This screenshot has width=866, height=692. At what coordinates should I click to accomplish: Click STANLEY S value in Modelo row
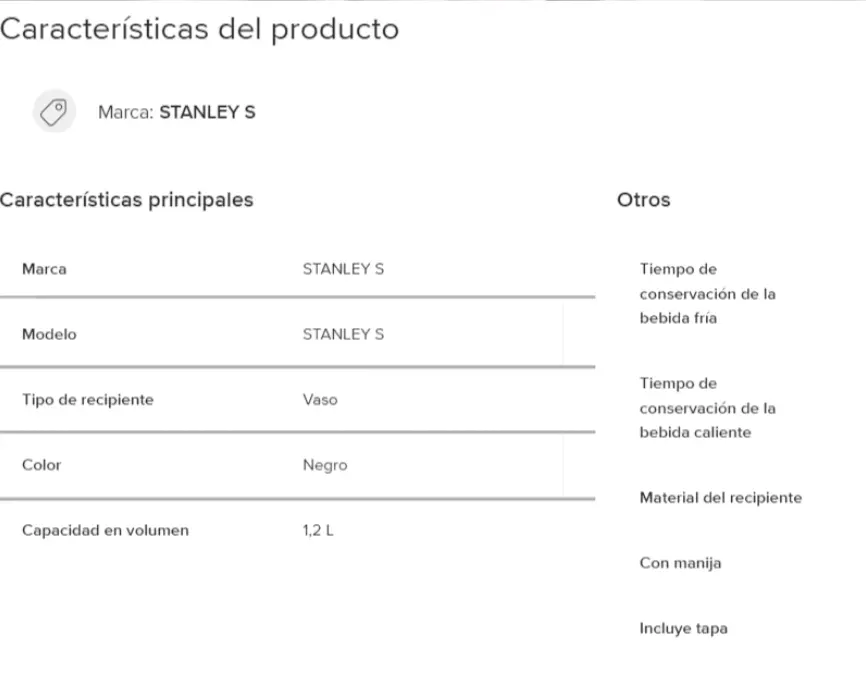(343, 334)
